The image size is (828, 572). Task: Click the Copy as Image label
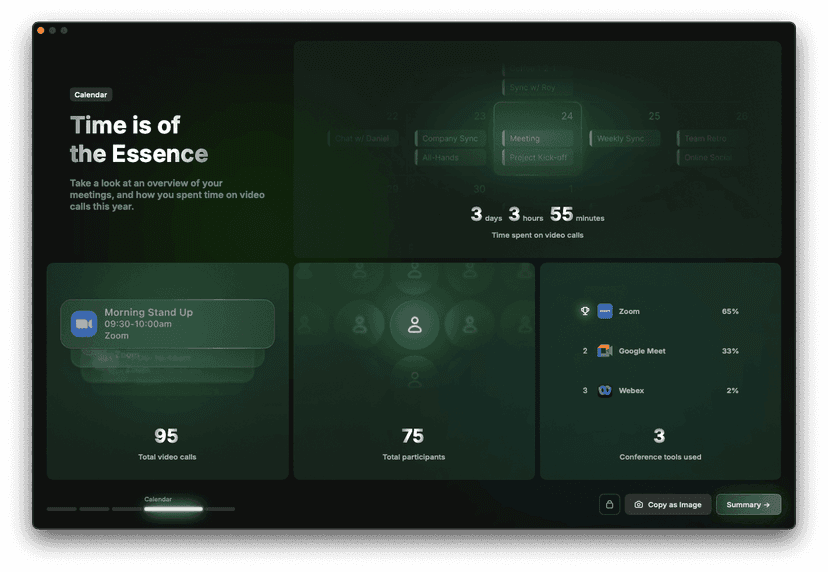(x=674, y=505)
